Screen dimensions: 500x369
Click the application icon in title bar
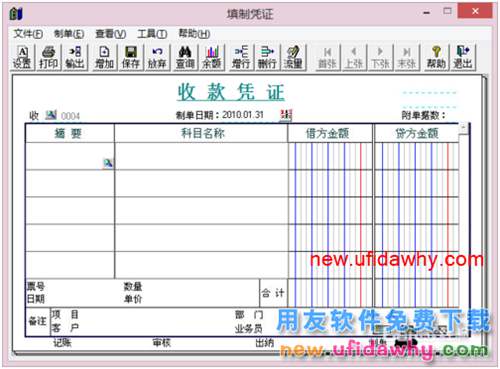pyautogui.click(x=16, y=14)
